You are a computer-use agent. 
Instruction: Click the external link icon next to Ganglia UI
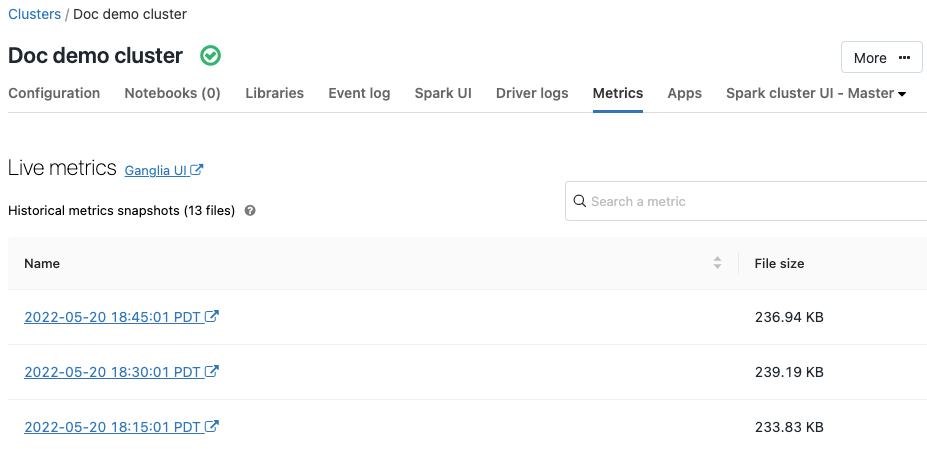click(x=197, y=170)
